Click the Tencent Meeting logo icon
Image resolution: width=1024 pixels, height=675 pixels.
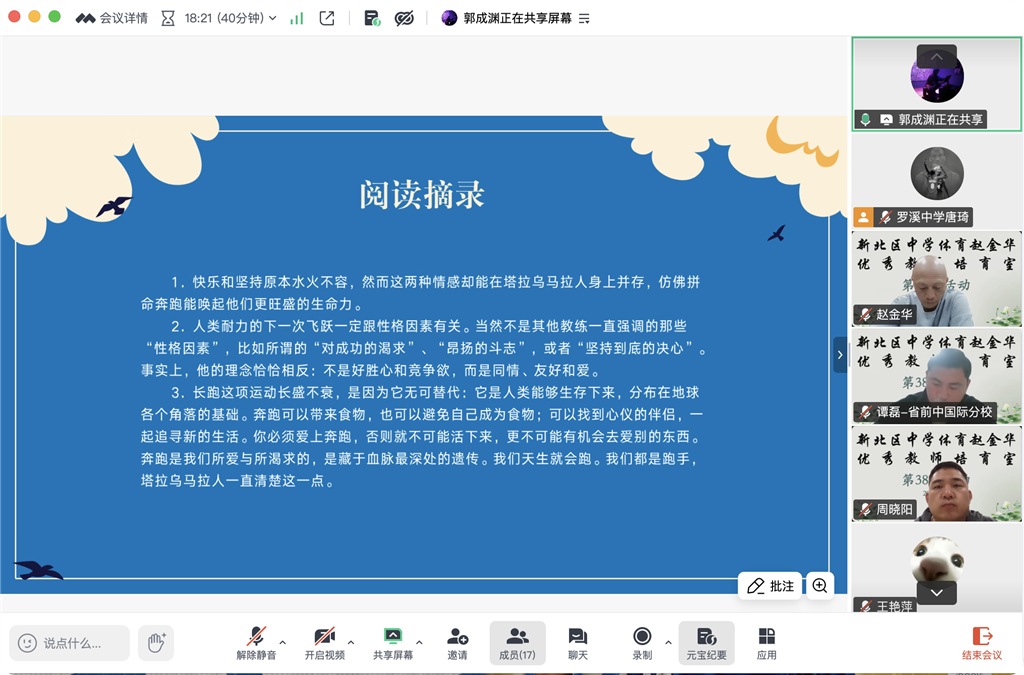(86, 18)
